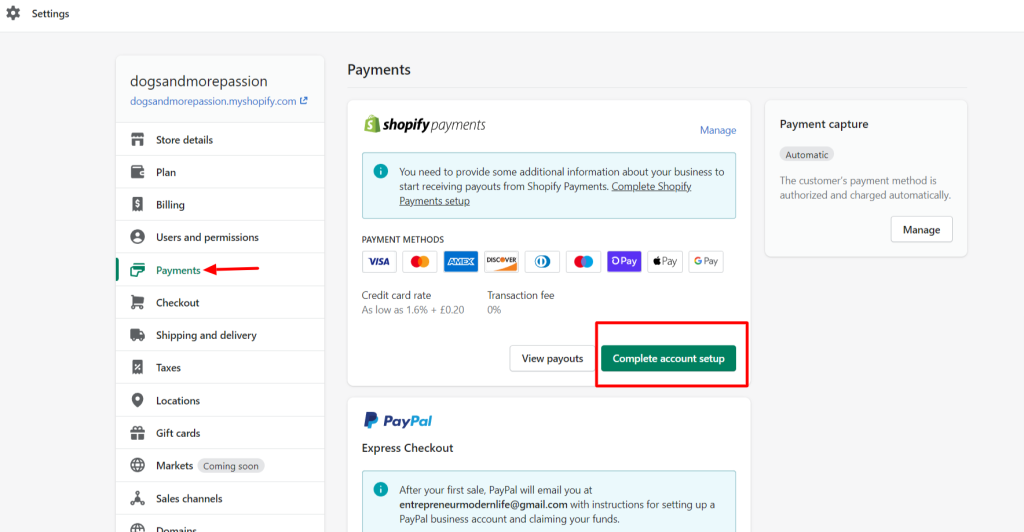Click the Billing dollar receipt icon

click(x=137, y=204)
